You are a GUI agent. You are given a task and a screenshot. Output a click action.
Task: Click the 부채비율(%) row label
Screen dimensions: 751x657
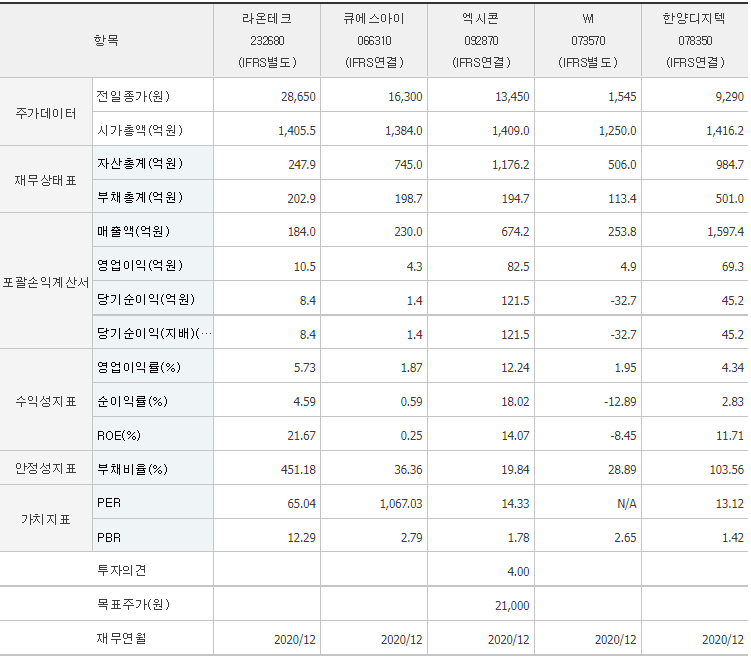132,469
